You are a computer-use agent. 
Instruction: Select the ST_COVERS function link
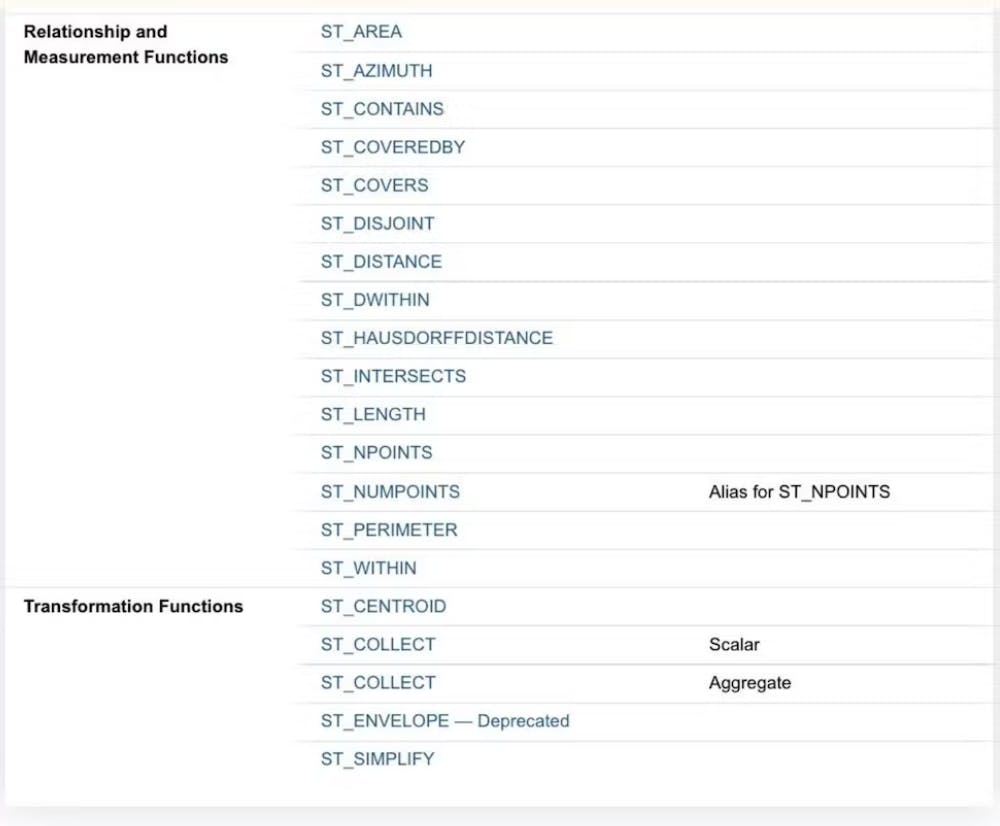(374, 185)
